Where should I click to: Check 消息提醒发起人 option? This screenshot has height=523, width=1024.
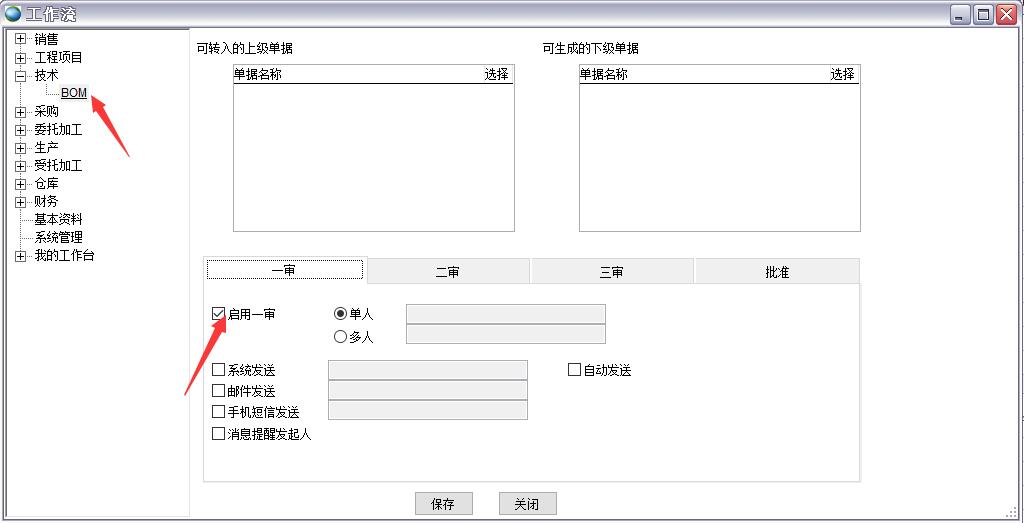click(x=219, y=434)
